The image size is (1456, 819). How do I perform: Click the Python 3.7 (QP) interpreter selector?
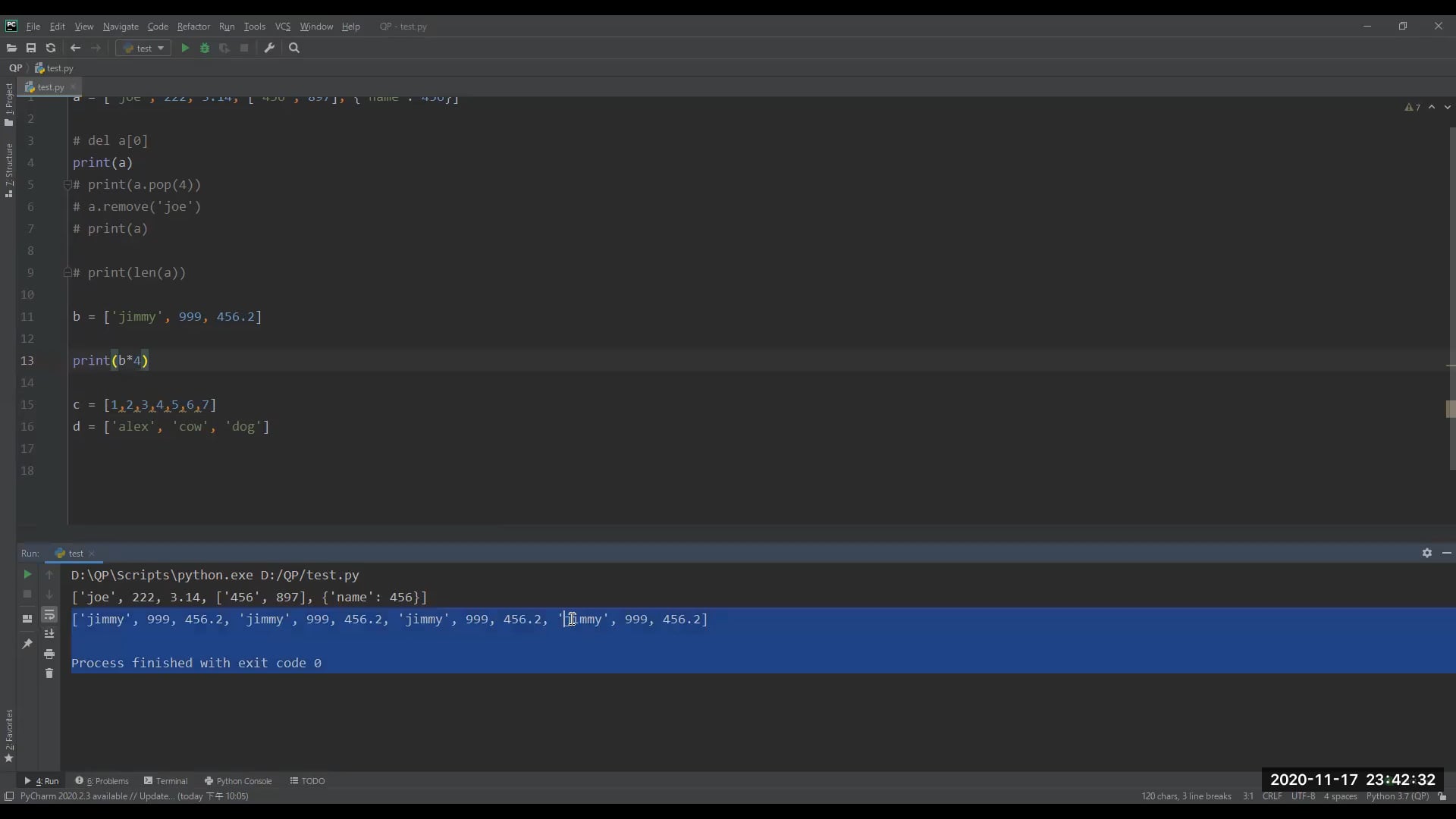[1397, 796]
